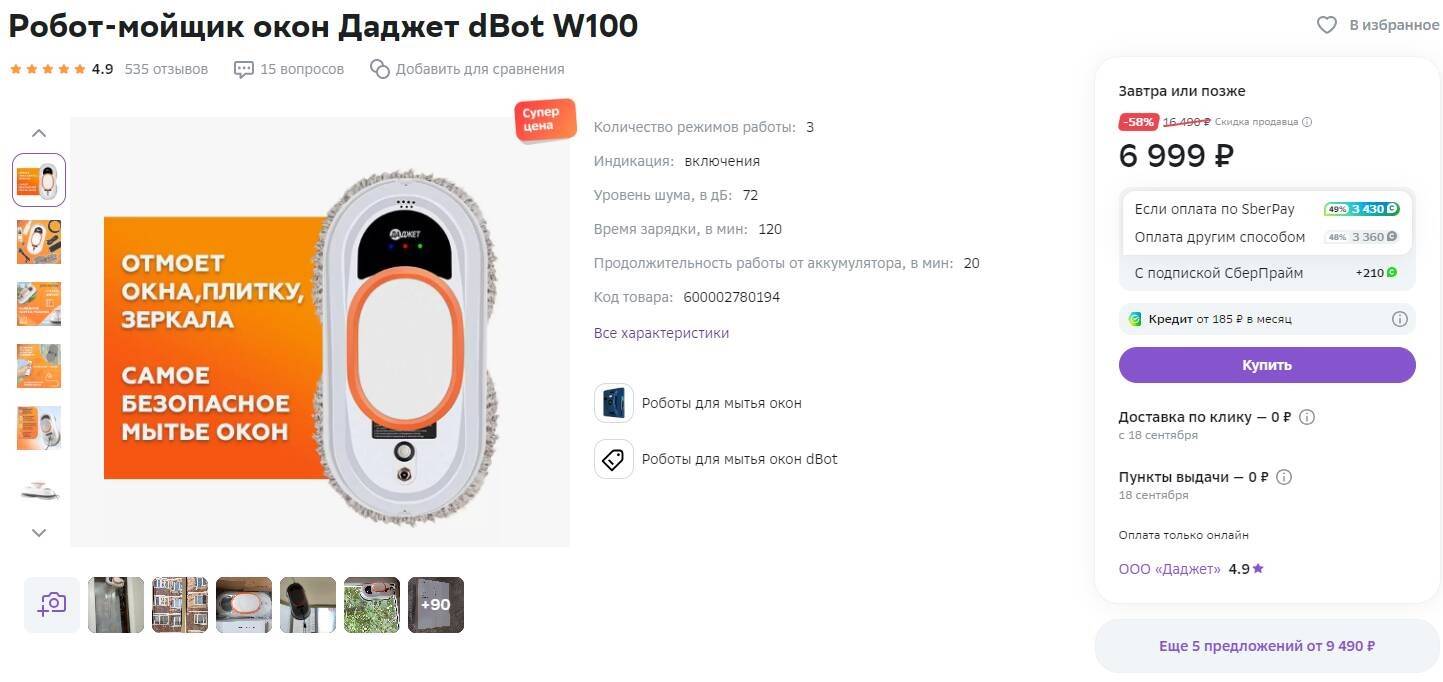Open the 15 вопросов chat bubble icon
This screenshot has height=682, width=1443.
[244, 69]
